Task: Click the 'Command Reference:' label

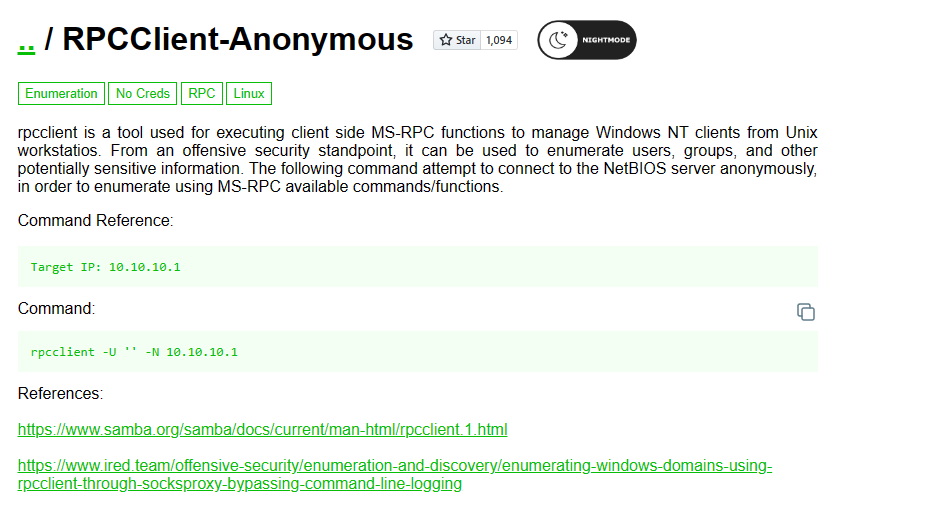Action: point(95,221)
